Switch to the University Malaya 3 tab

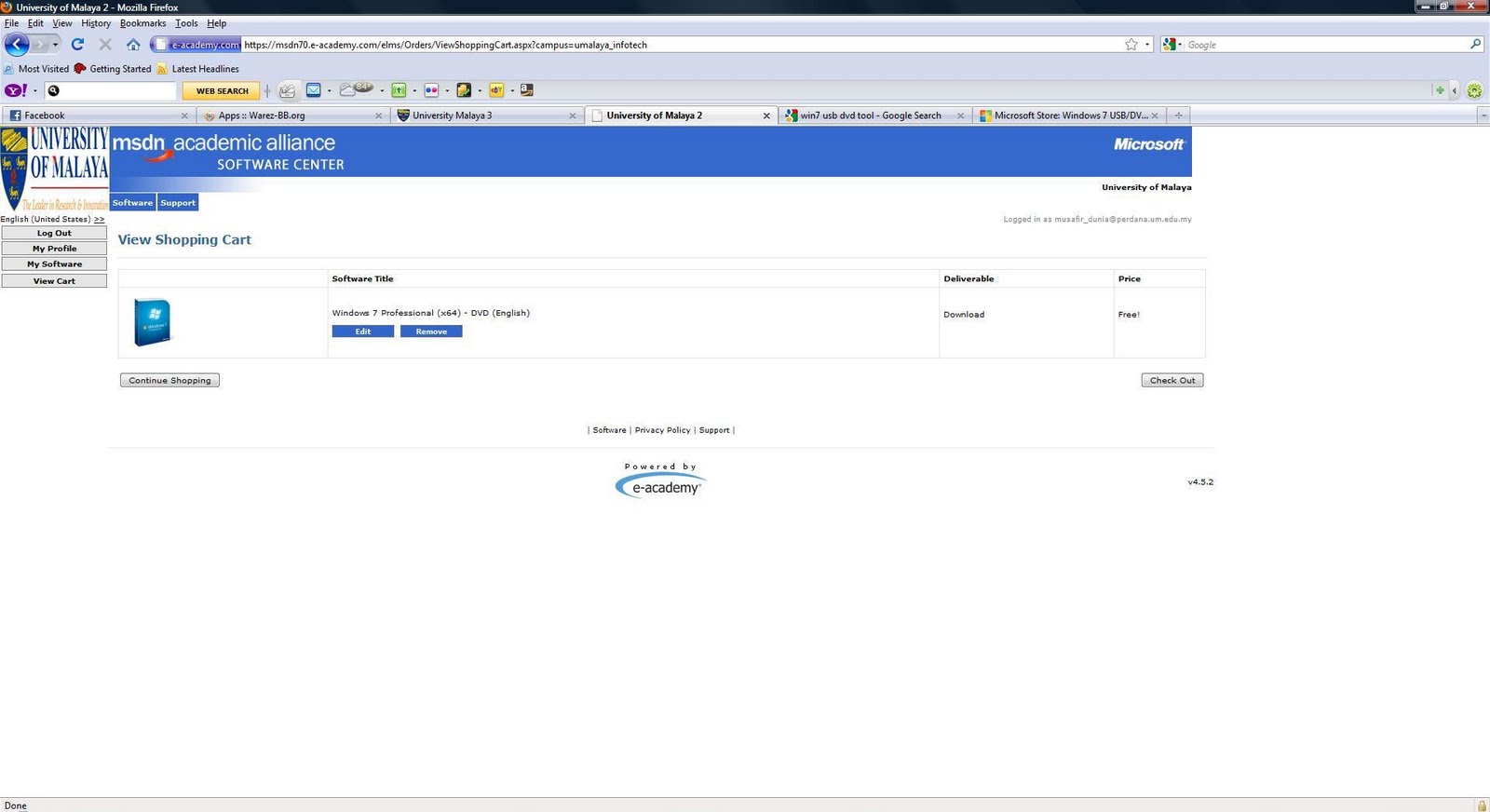click(x=486, y=115)
